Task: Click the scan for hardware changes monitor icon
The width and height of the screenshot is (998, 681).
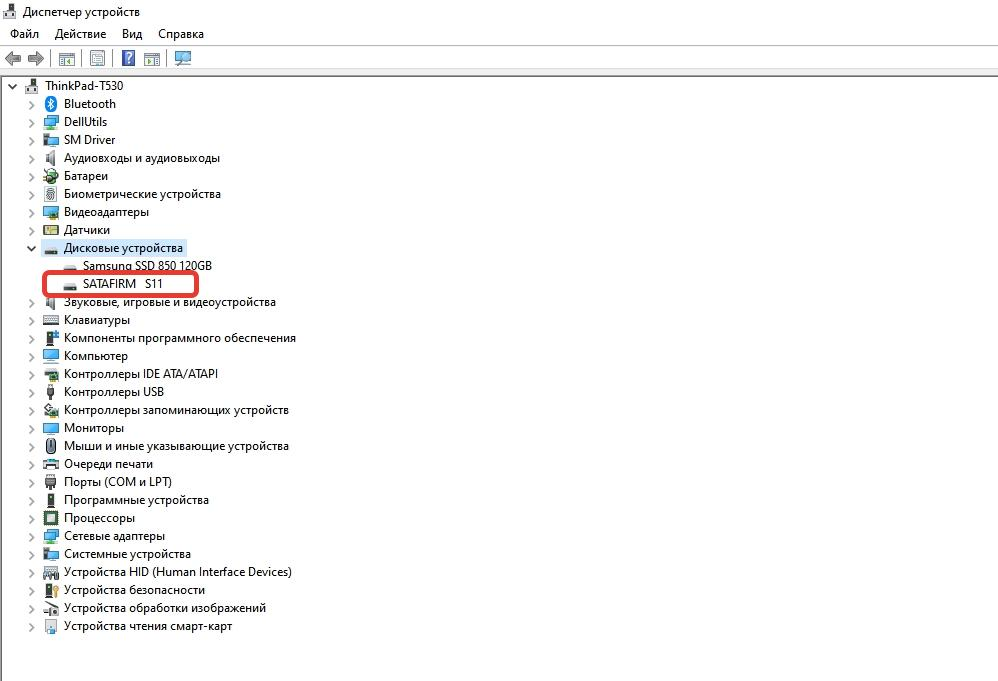Action: click(x=183, y=59)
